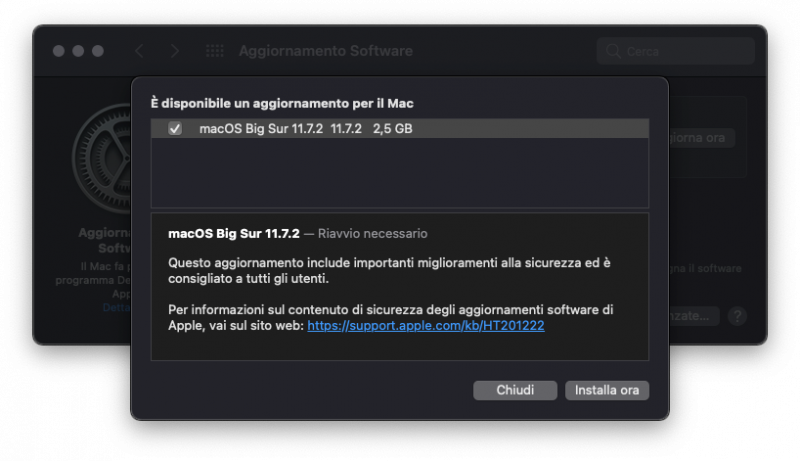Click the back navigation chevron
The width and height of the screenshot is (800, 461).
click(x=139, y=51)
